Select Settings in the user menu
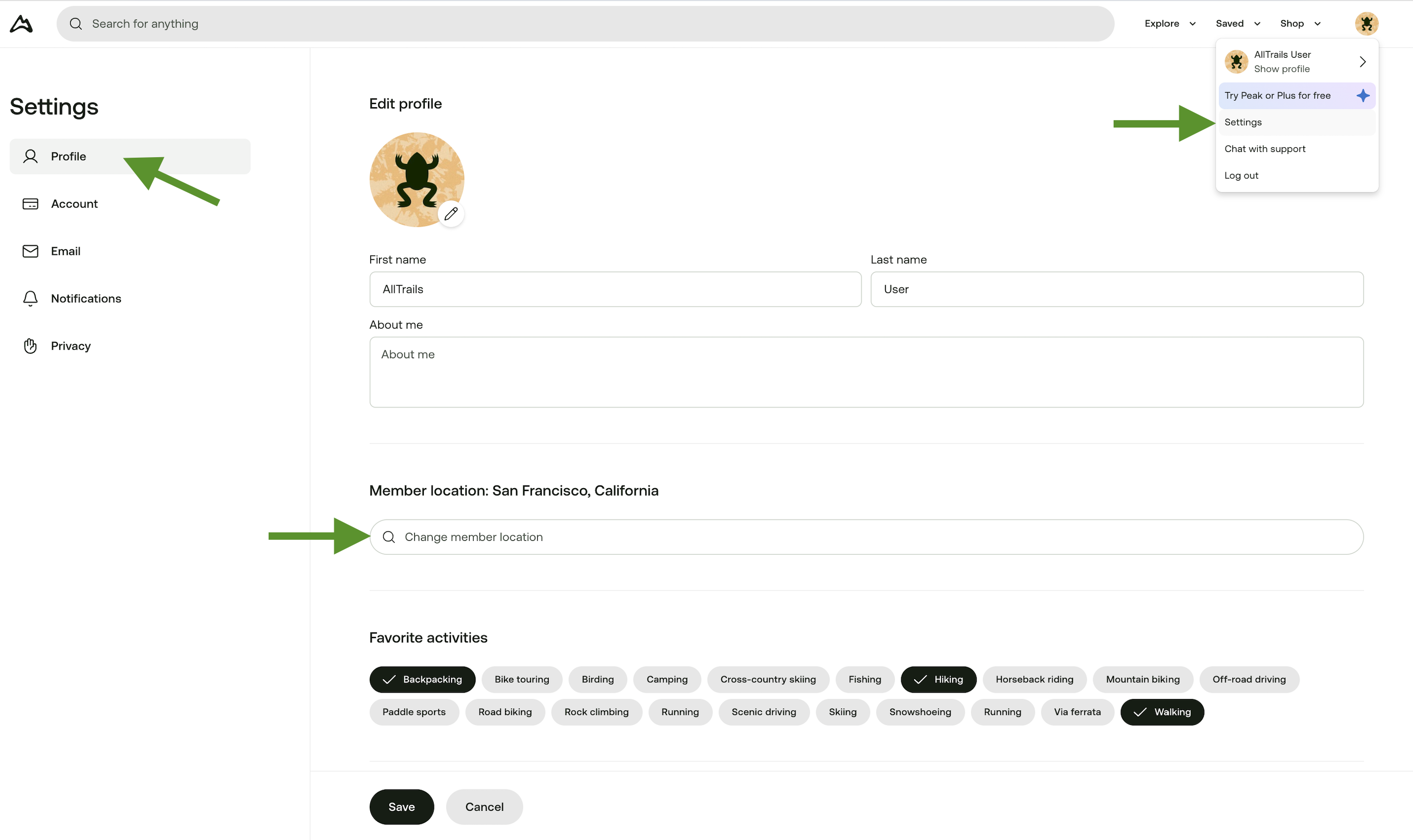The height and width of the screenshot is (840, 1413). tap(1297, 122)
